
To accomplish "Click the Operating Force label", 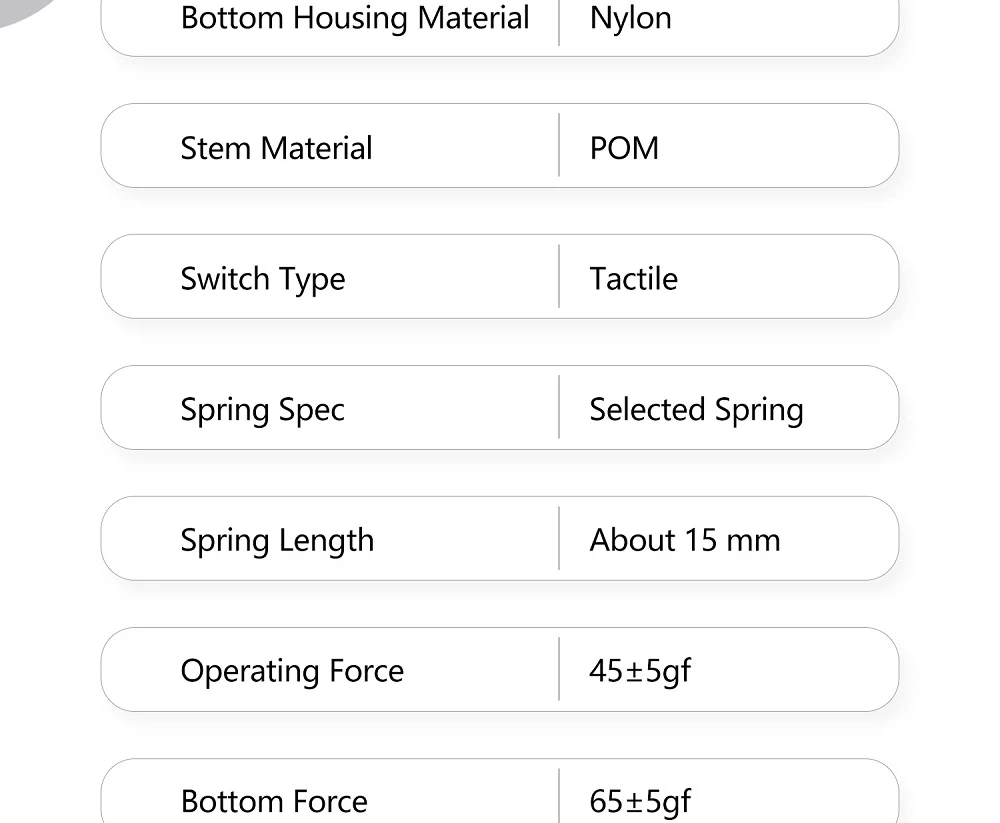I will [292, 671].
